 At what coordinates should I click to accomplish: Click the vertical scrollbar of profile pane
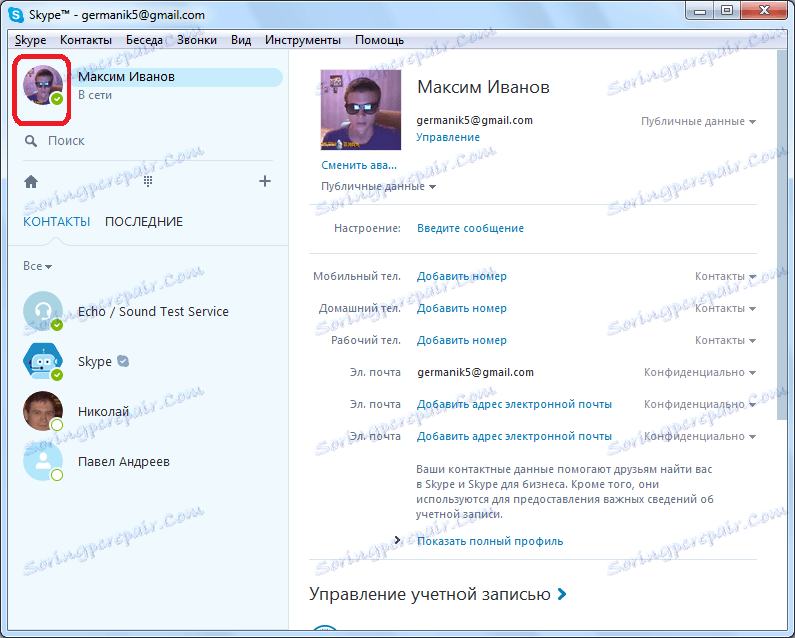(x=781, y=235)
